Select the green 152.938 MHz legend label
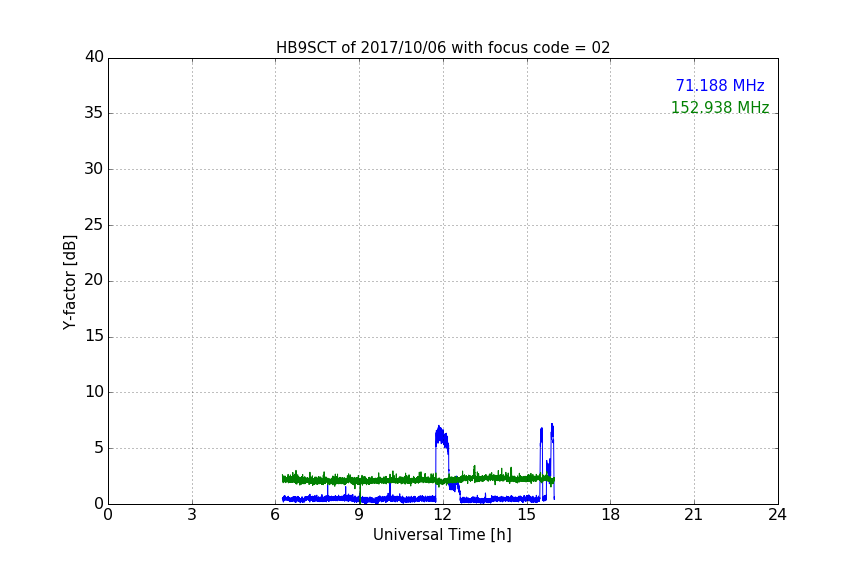The height and width of the screenshot is (576, 864). click(x=720, y=107)
